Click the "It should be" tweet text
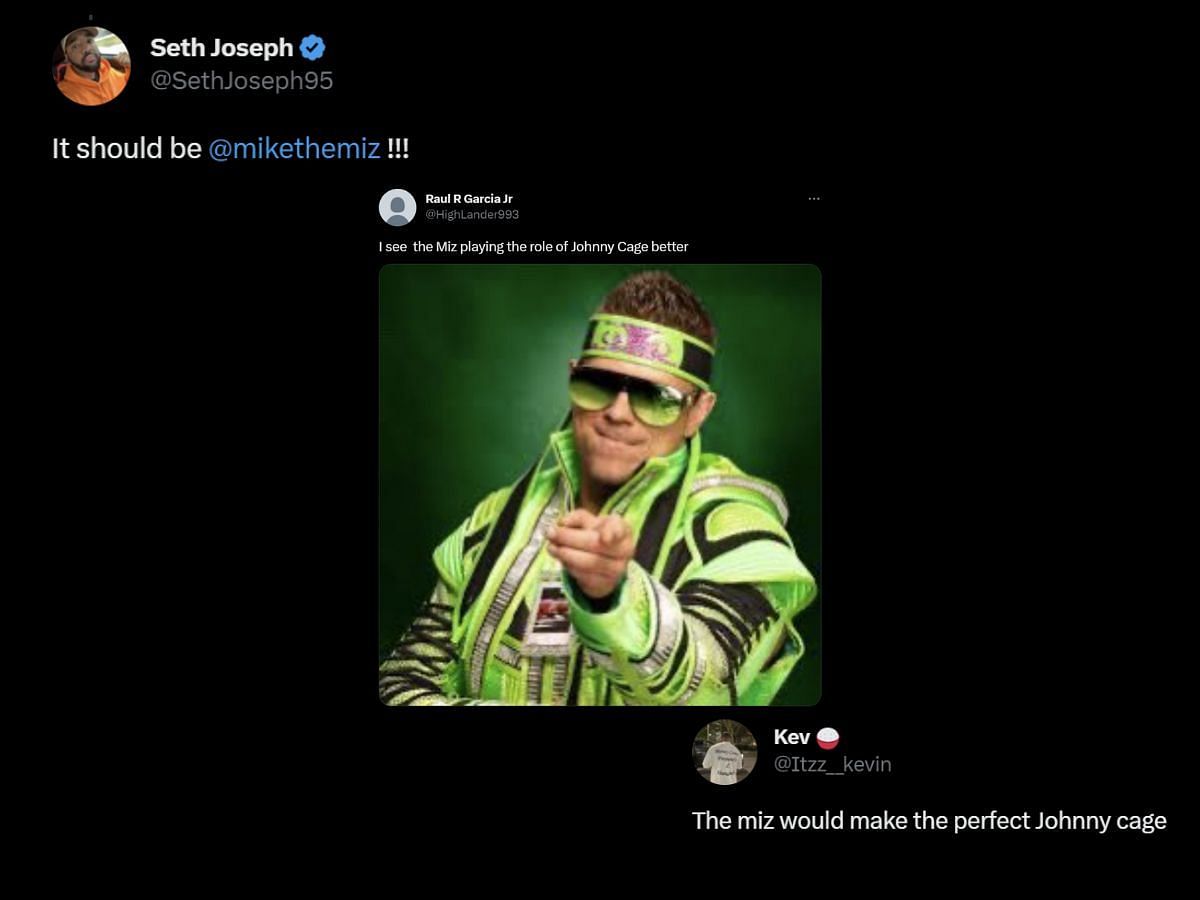The width and height of the screenshot is (1200, 900). pos(127,149)
